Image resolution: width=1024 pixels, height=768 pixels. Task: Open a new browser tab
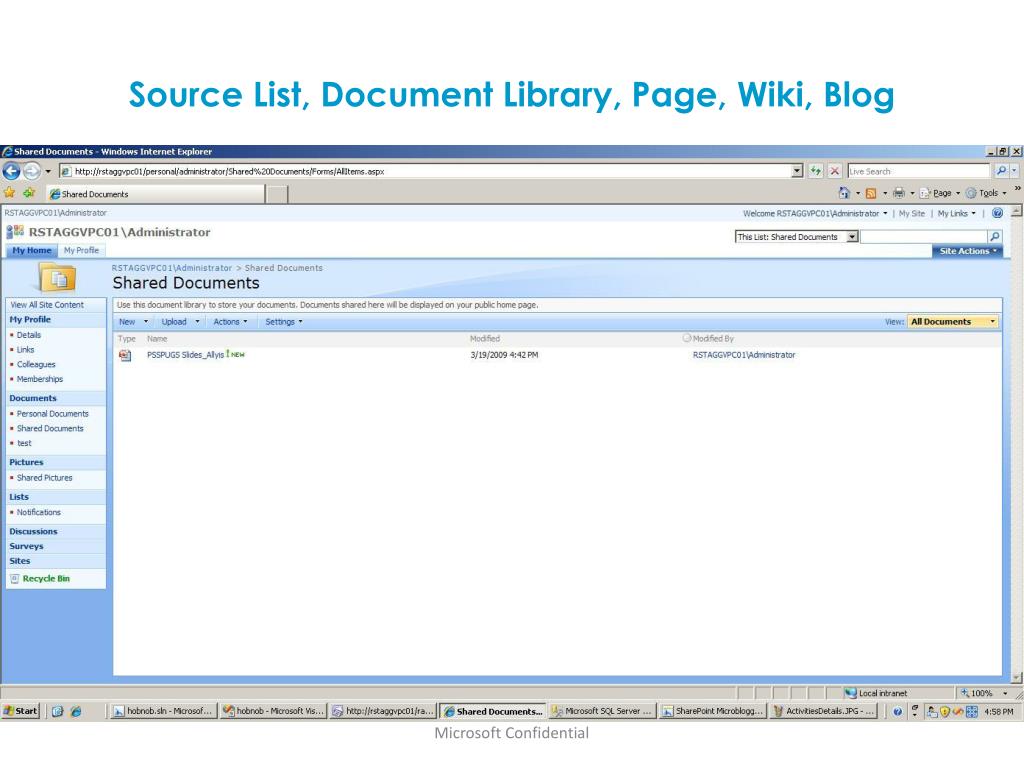[x=278, y=194]
